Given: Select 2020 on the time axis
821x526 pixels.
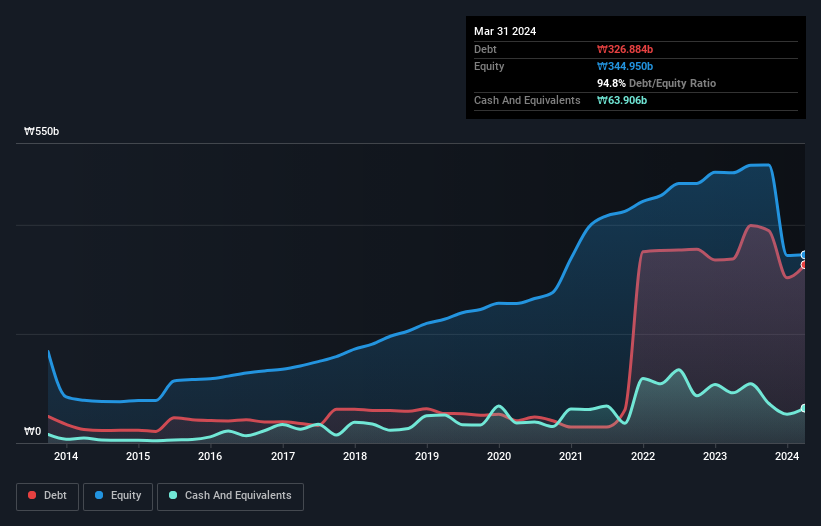Looking at the screenshot, I should 499,457.
